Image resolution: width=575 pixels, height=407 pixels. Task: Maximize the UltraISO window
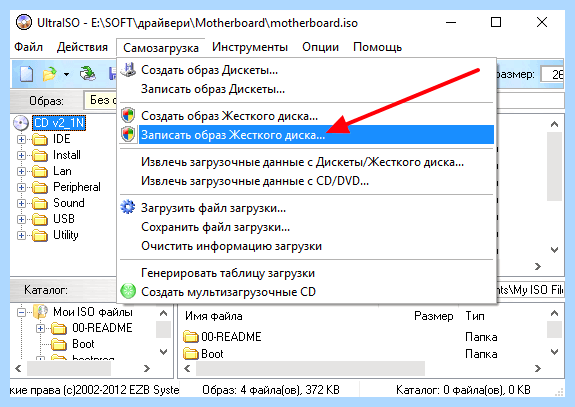[496, 22]
